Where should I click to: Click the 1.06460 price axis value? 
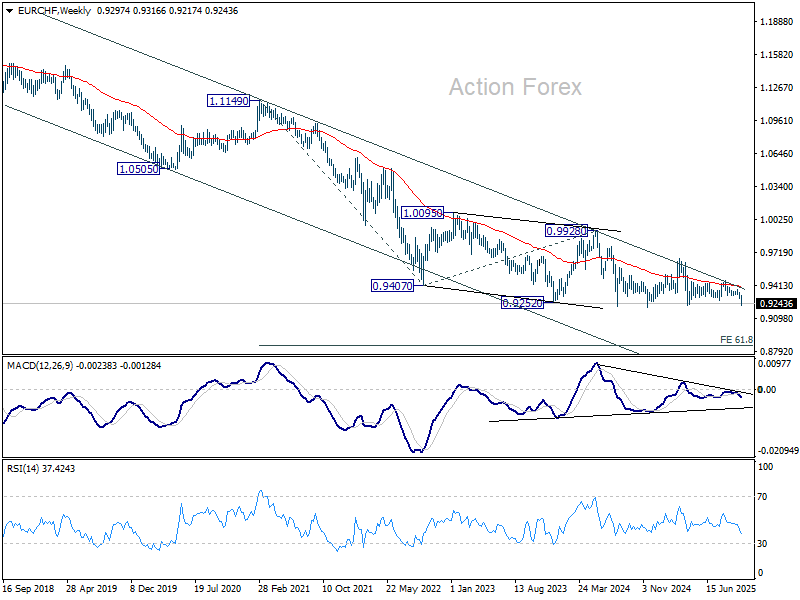pos(777,154)
